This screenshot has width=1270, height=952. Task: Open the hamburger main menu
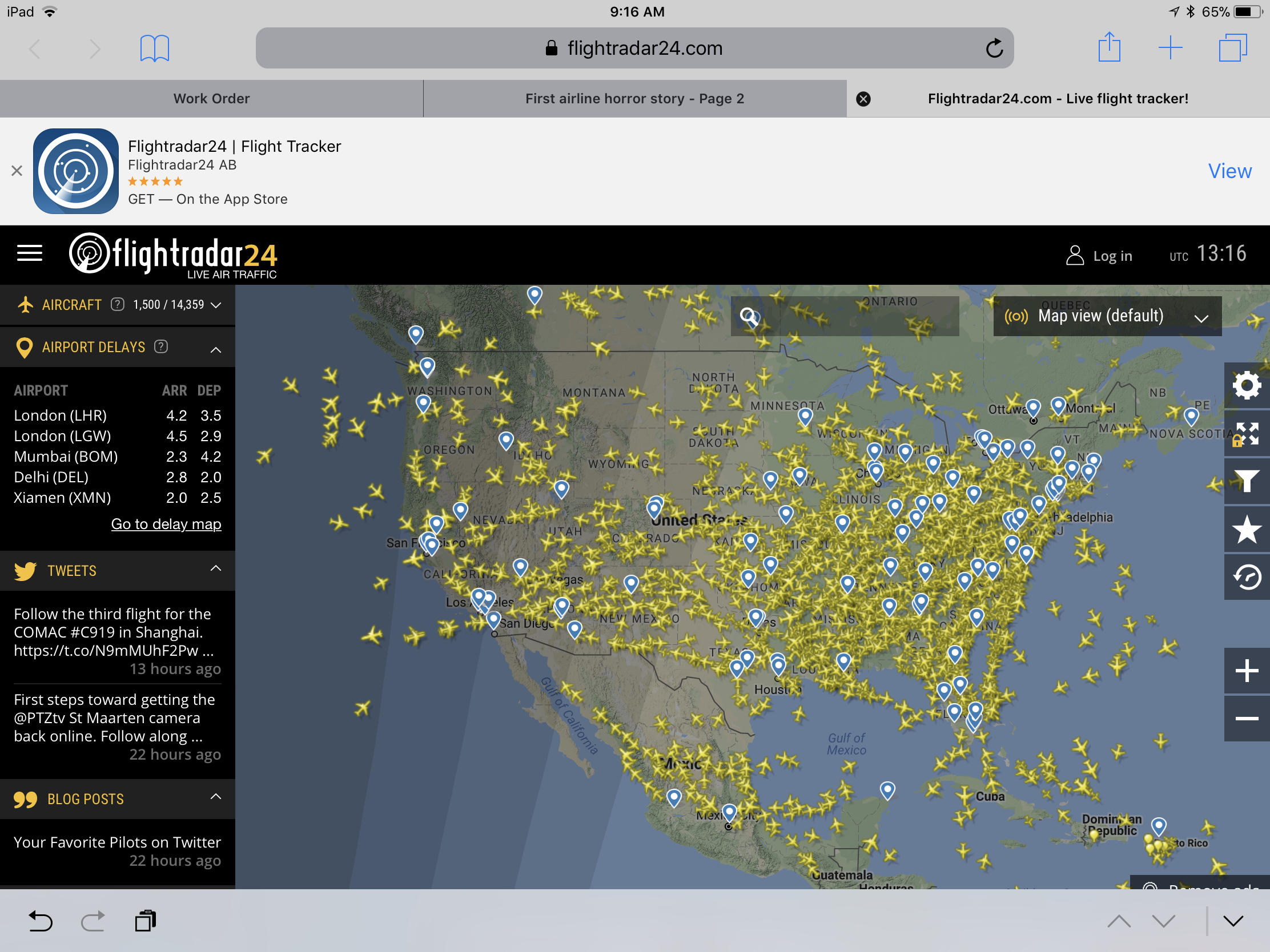click(x=30, y=253)
